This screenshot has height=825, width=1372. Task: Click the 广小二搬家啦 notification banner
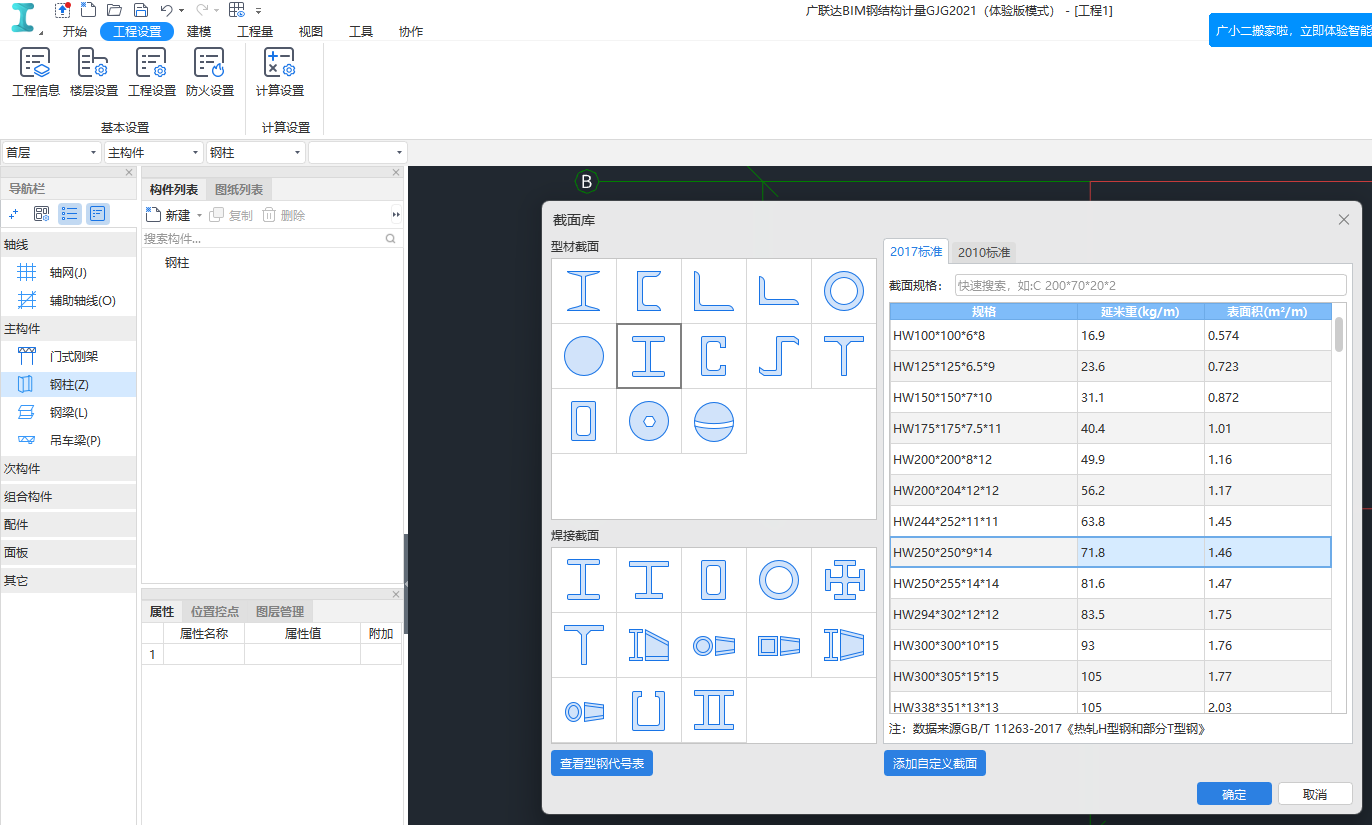[x=1290, y=31]
